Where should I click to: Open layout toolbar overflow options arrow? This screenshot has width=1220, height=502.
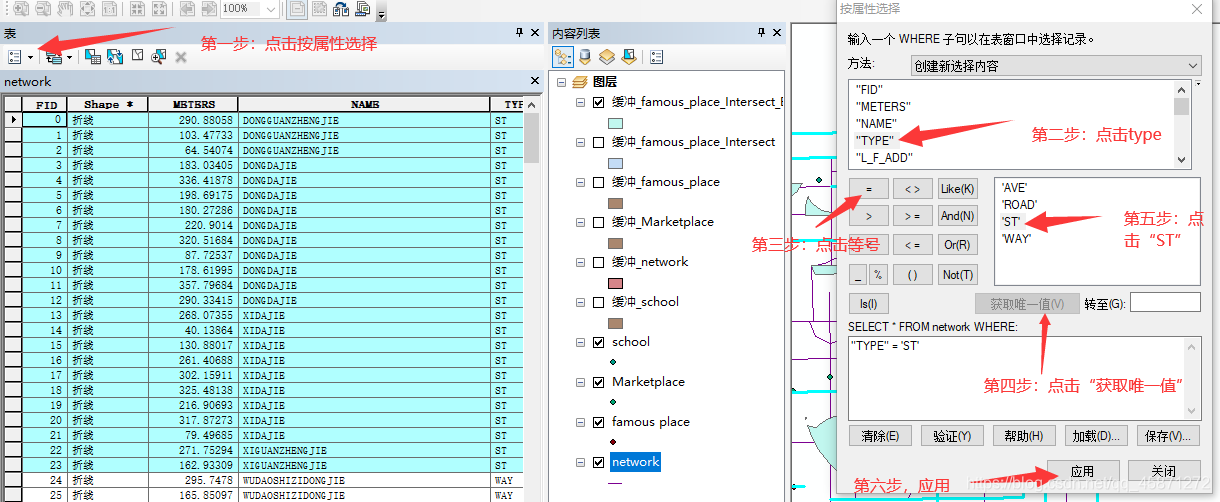(382, 13)
